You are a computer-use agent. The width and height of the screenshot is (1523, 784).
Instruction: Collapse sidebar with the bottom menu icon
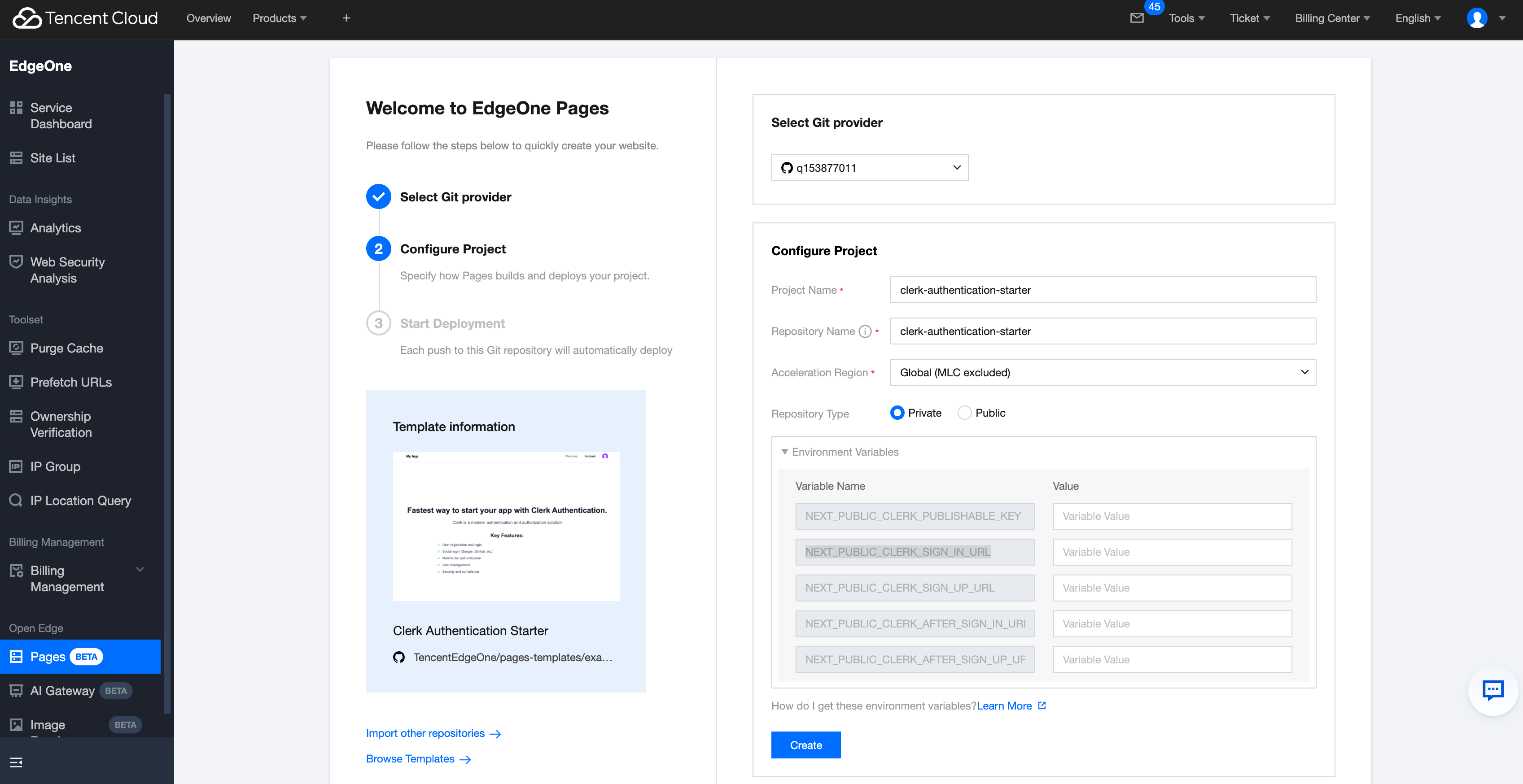(17, 762)
